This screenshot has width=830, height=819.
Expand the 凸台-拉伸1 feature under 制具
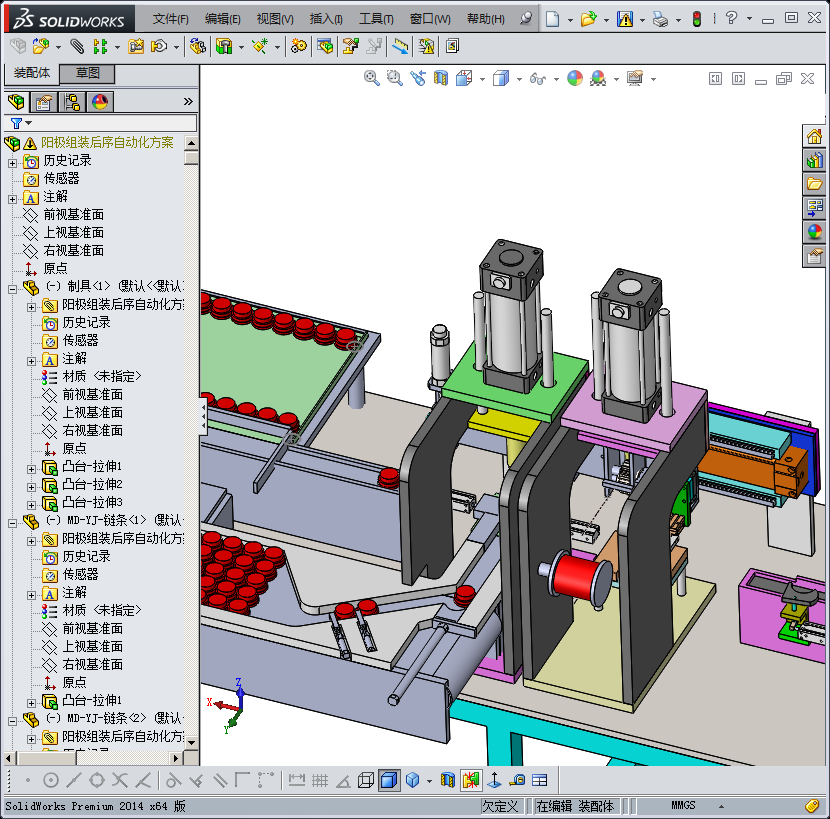point(33,467)
